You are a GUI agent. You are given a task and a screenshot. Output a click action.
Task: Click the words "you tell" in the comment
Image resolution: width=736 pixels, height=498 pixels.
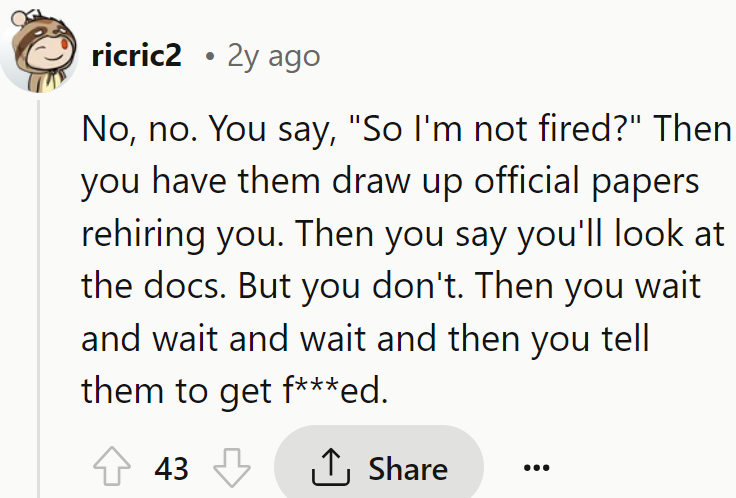coord(590,339)
